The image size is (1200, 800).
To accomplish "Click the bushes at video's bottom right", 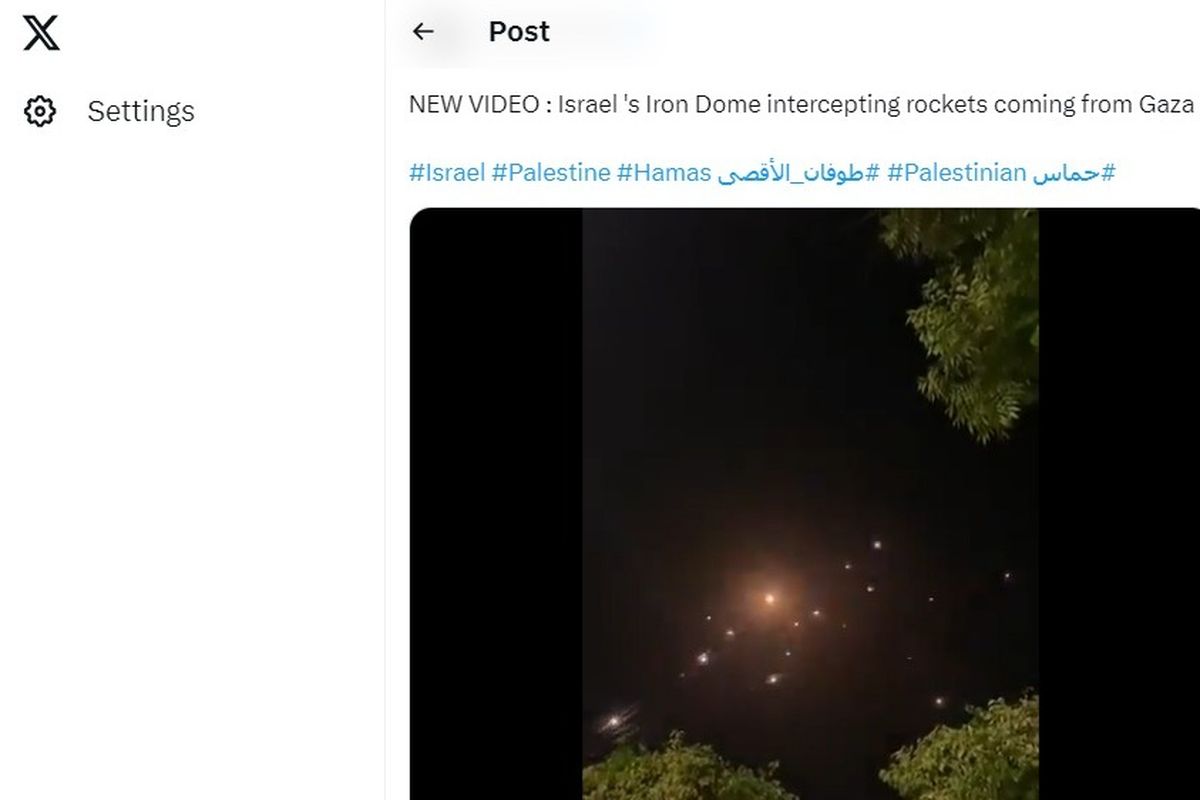I will [x=962, y=750].
